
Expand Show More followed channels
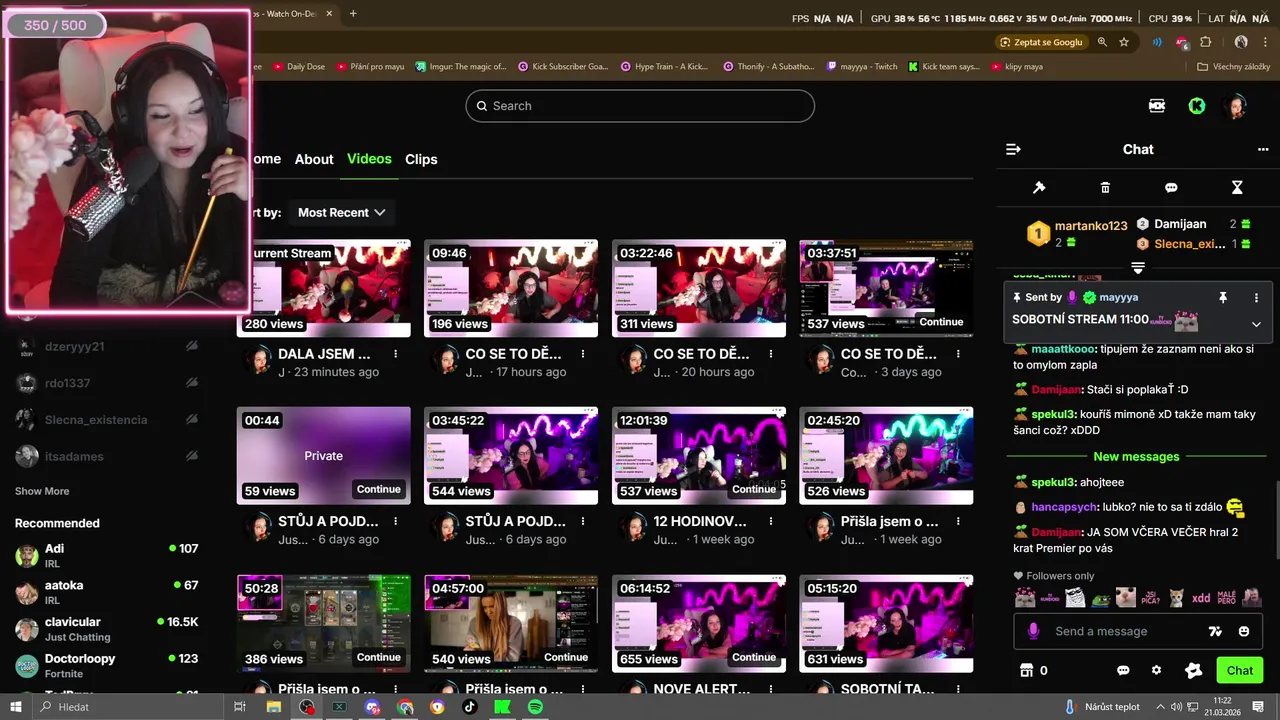[42, 491]
